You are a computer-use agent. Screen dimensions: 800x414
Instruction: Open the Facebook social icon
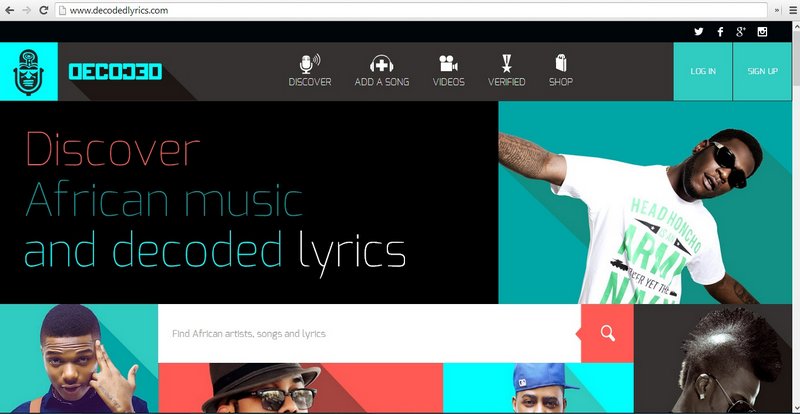pos(720,32)
